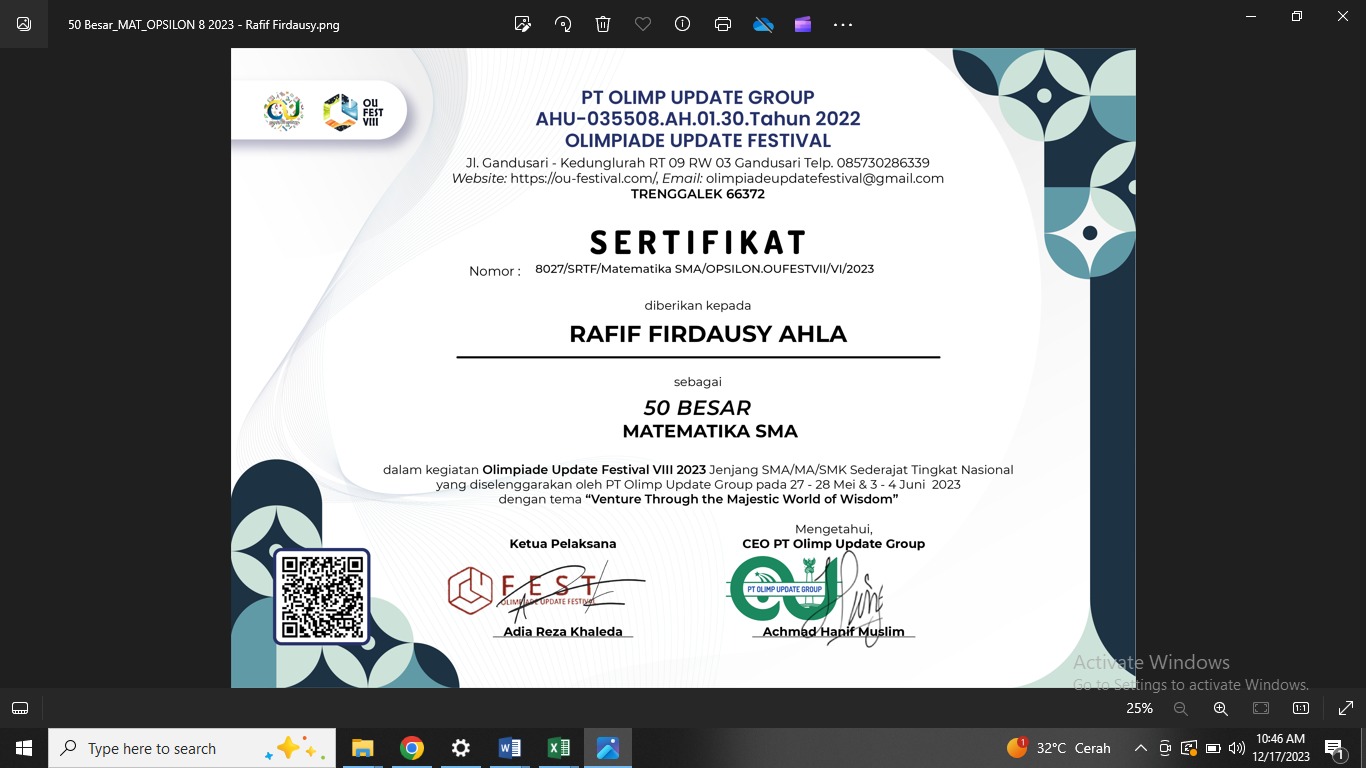Minimize the Photos window

[x=1250, y=16]
